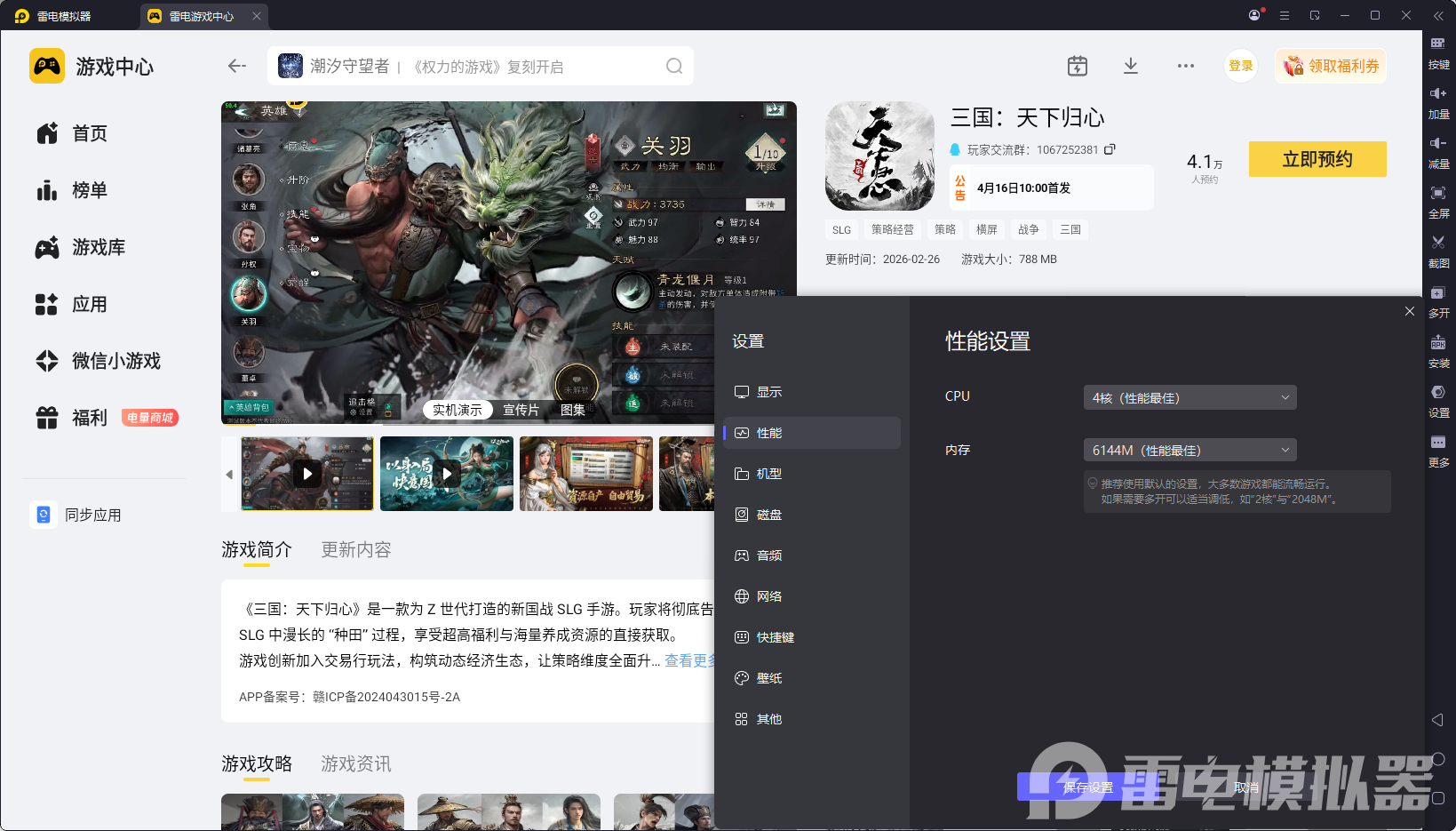The height and width of the screenshot is (831, 1456).
Task: Click the 登录 login button
Action: tap(1241, 66)
